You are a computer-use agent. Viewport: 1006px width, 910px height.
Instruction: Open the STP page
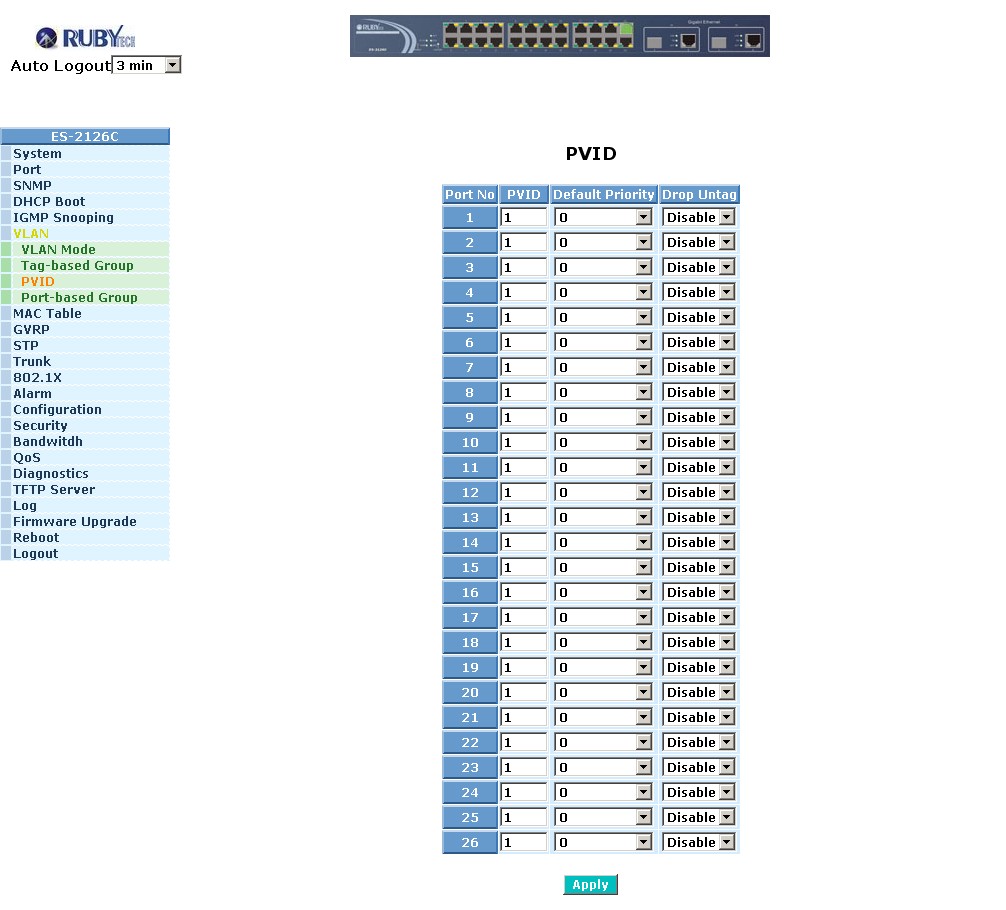click(x=26, y=346)
